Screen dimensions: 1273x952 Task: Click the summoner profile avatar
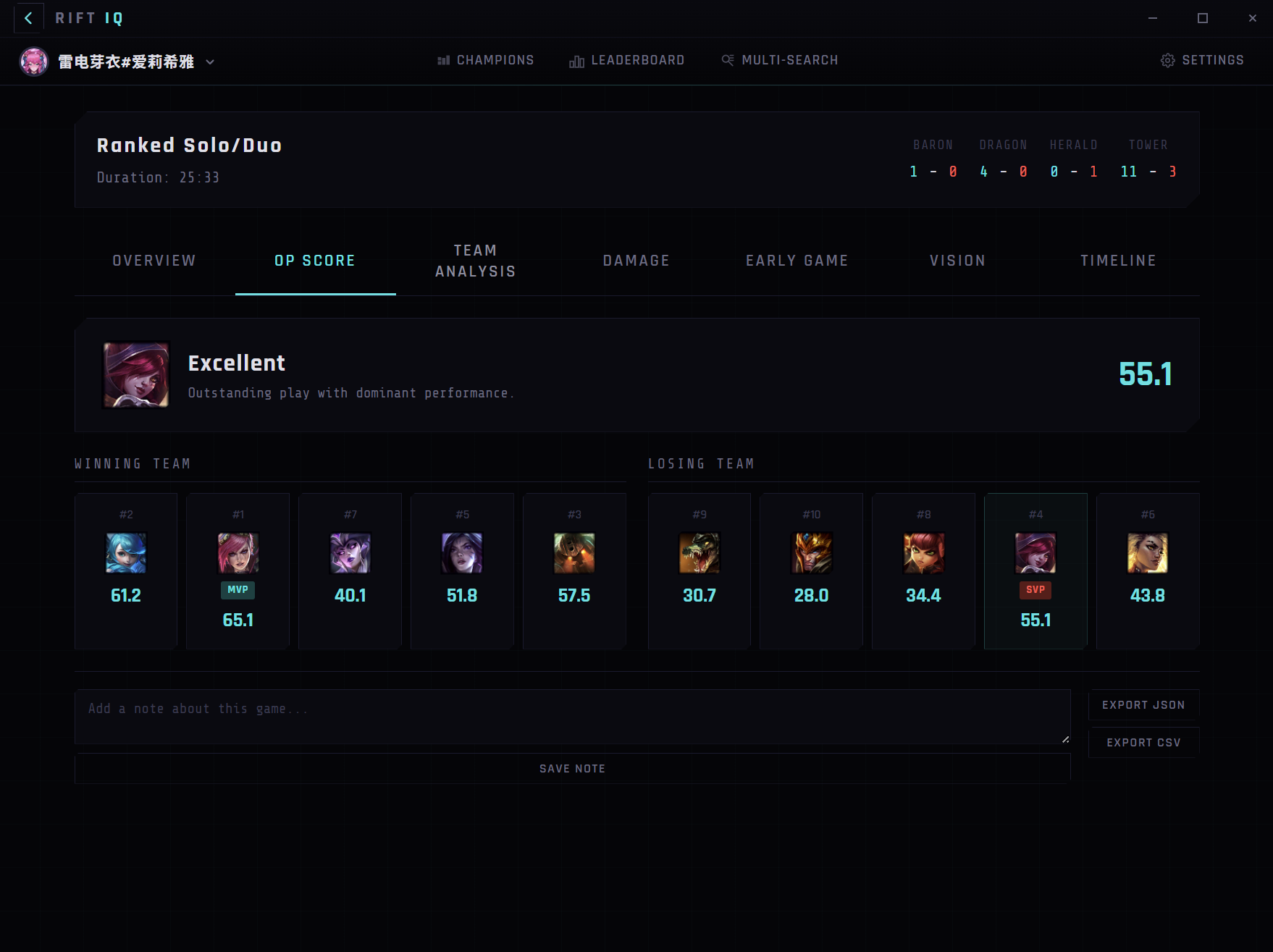pyautogui.click(x=33, y=62)
